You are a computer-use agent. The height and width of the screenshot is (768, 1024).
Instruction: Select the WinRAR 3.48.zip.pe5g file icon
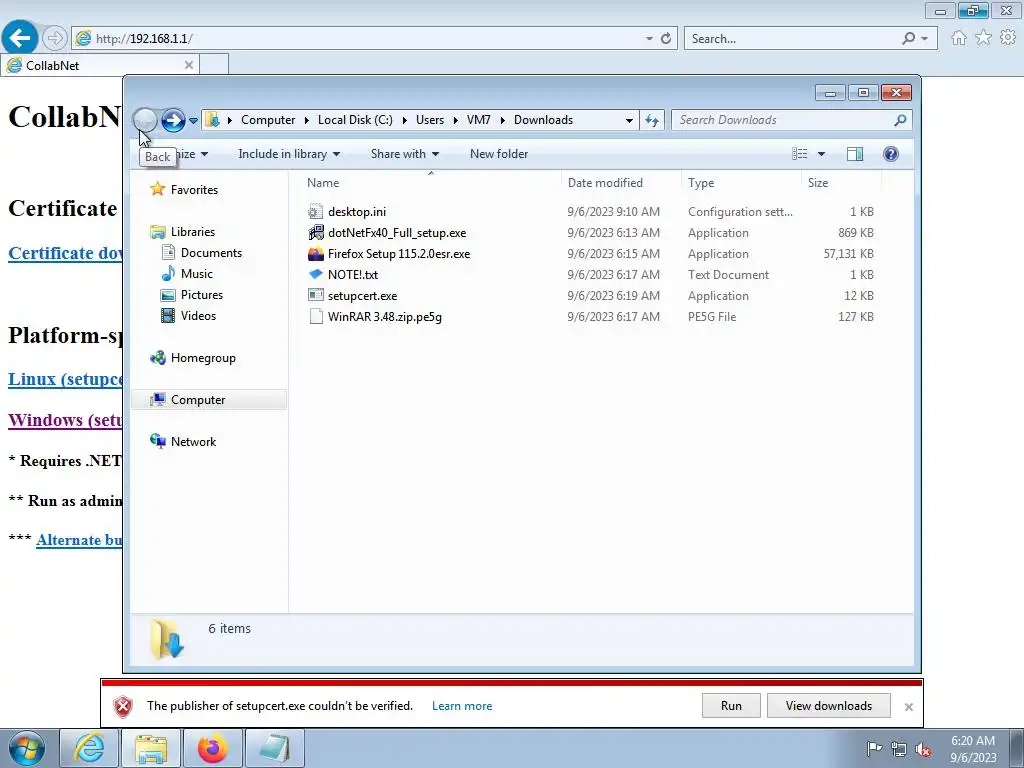316,317
